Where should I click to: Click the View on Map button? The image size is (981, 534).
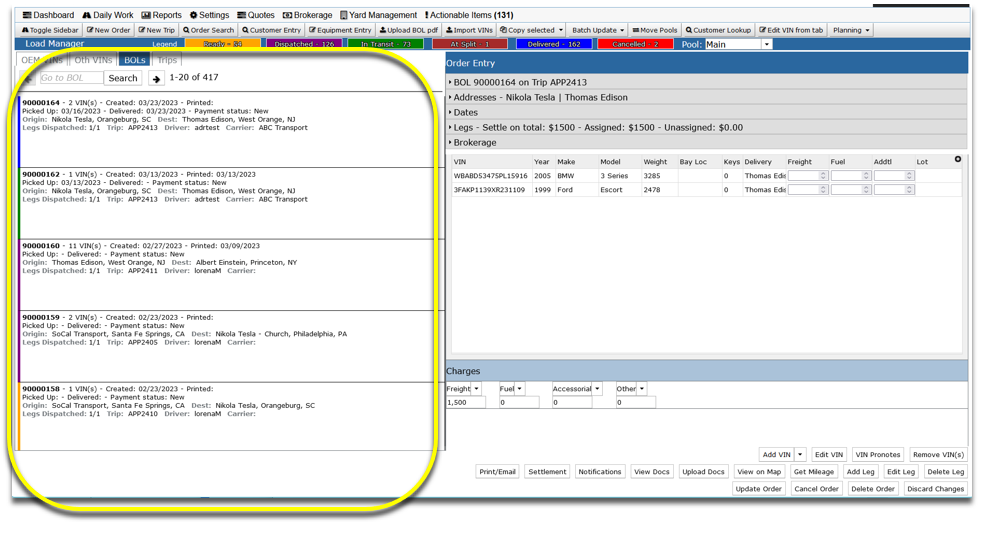(759, 471)
